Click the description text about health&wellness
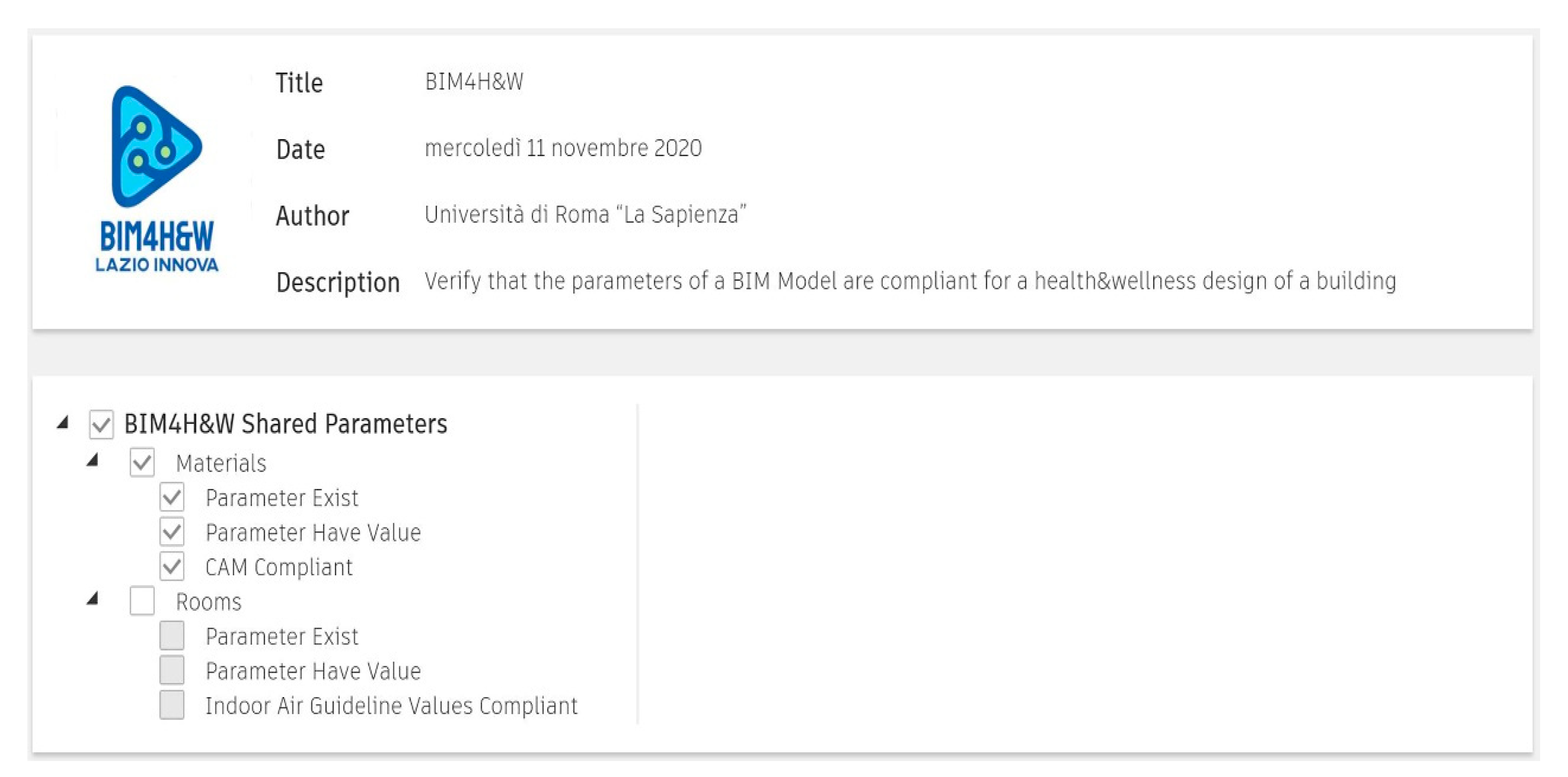Screen dimensions: 1568x777 (x=910, y=281)
